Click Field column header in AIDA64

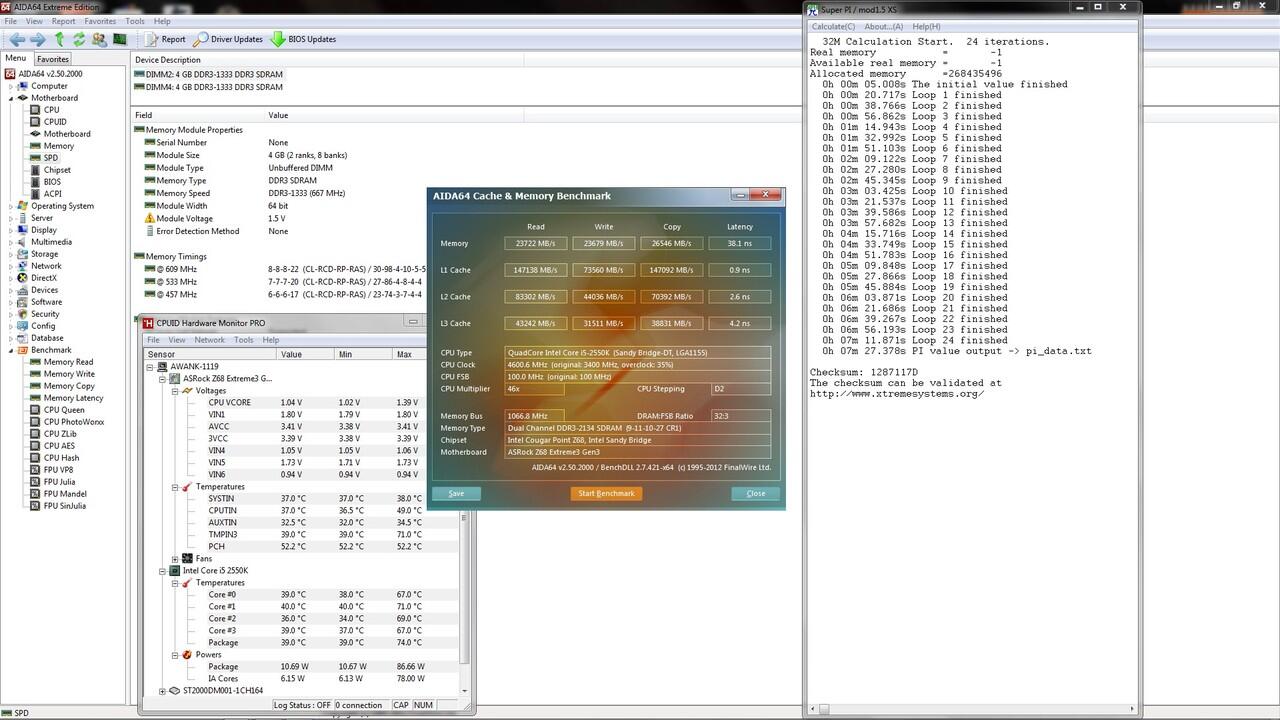(198, 115)
